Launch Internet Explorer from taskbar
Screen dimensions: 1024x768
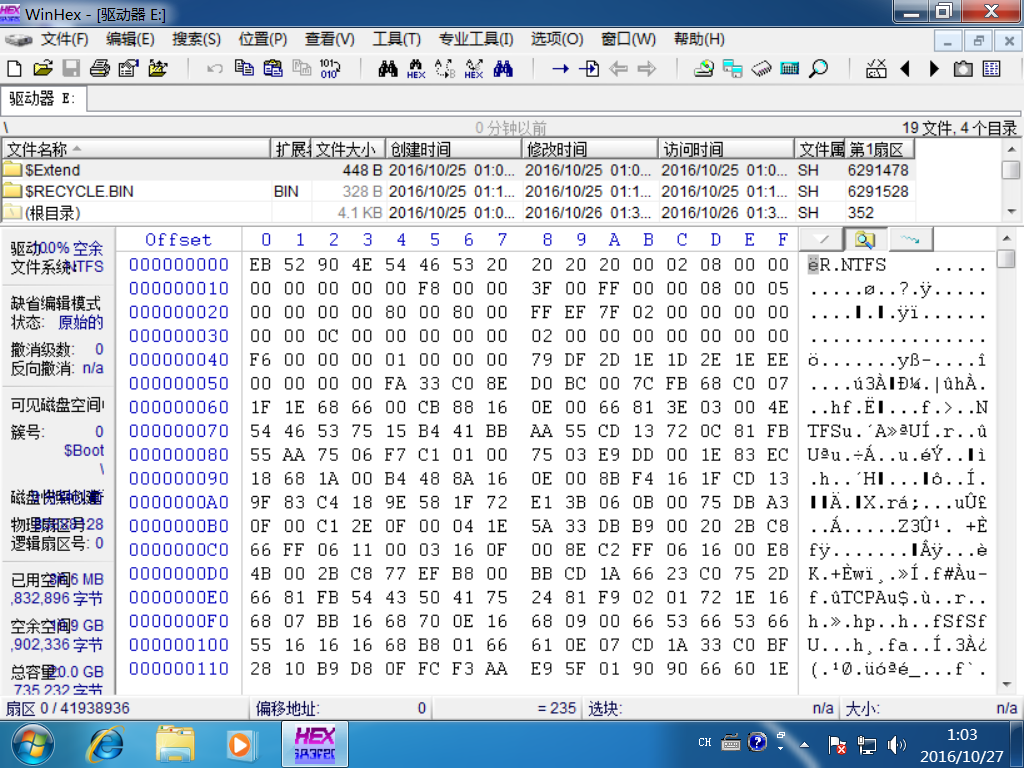(x=106, y=744)
